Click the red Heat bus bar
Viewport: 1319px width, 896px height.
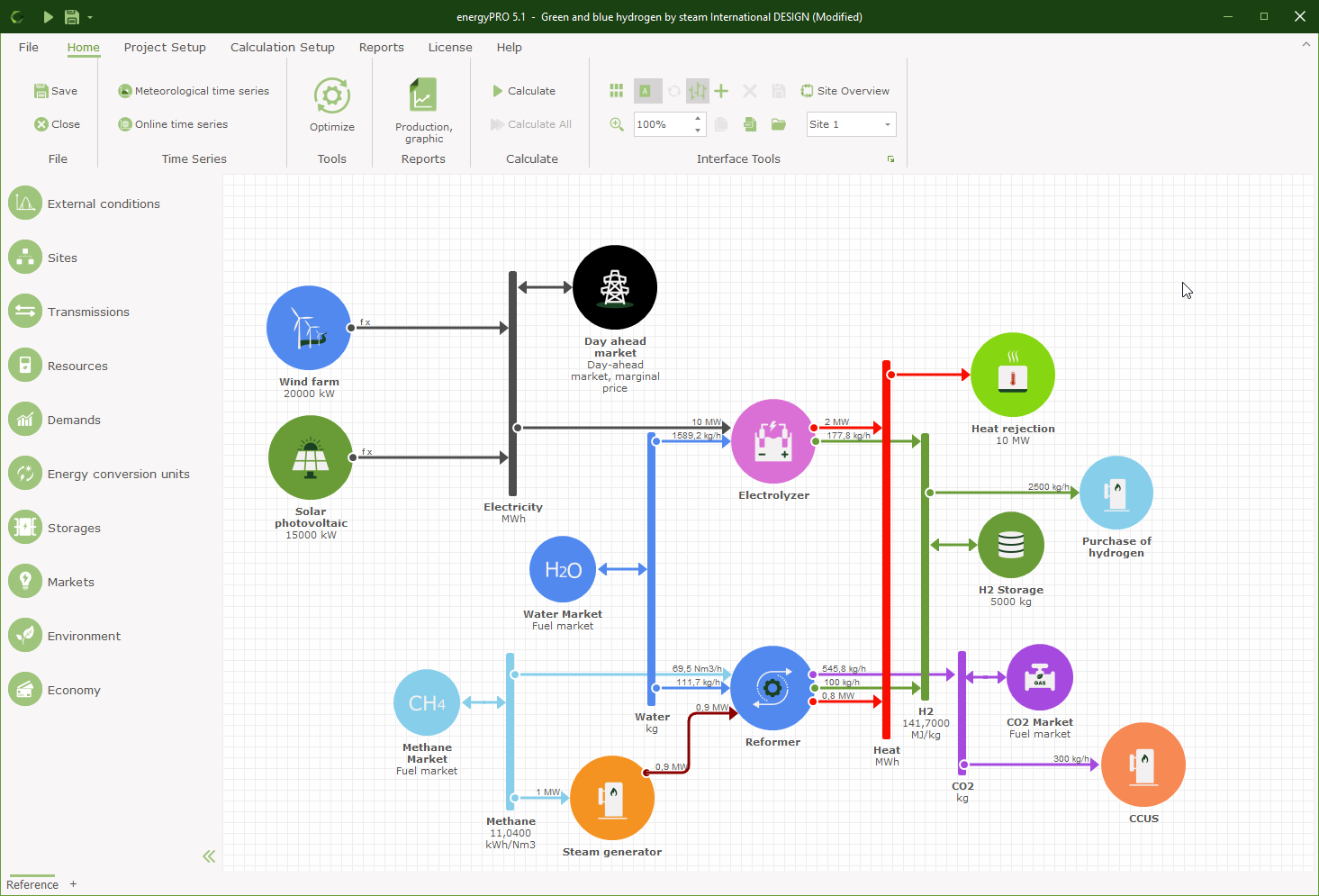pos(887,549)
